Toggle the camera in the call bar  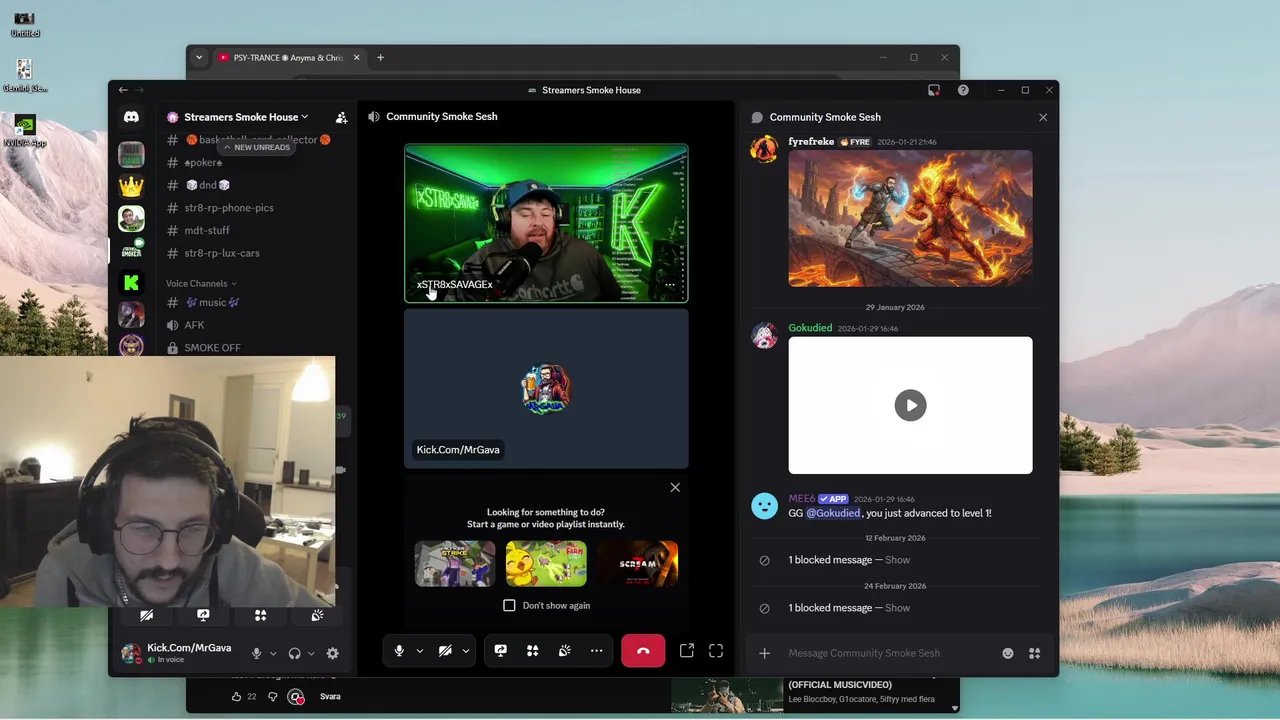click(x=445, y=651)
